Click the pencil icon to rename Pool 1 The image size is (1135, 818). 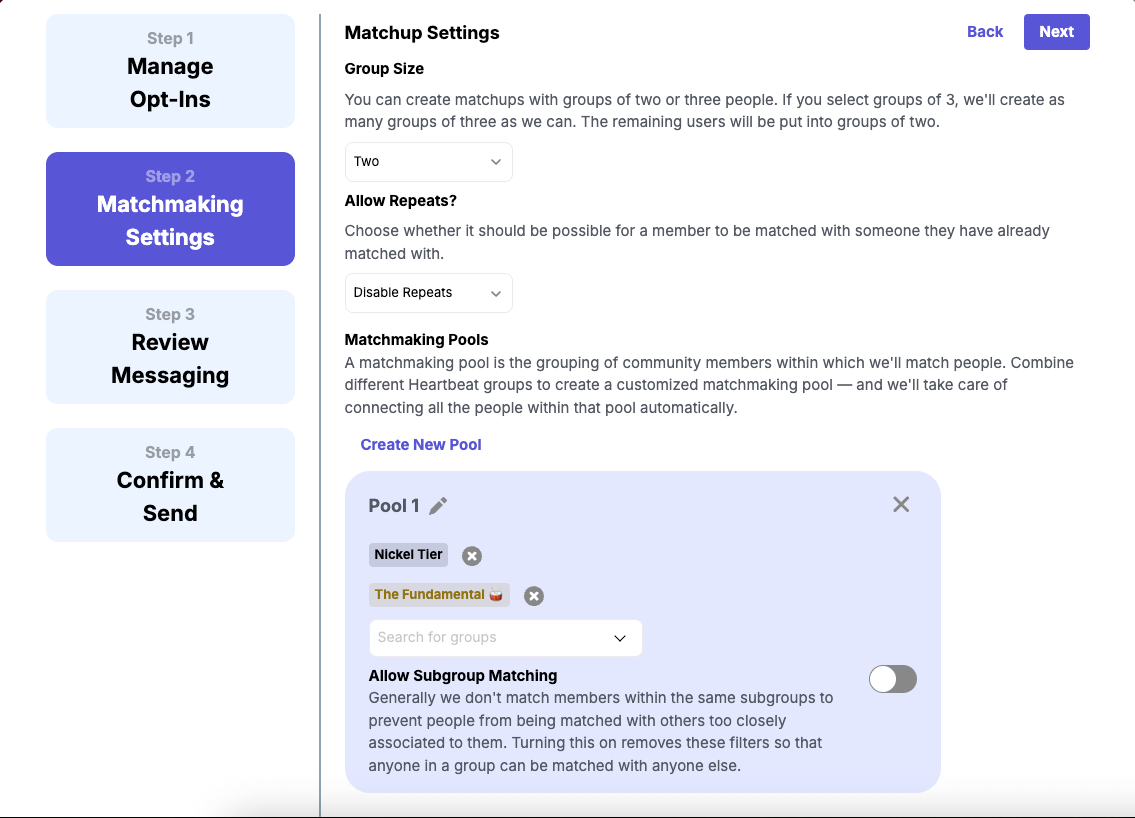[x=438, y=506]
